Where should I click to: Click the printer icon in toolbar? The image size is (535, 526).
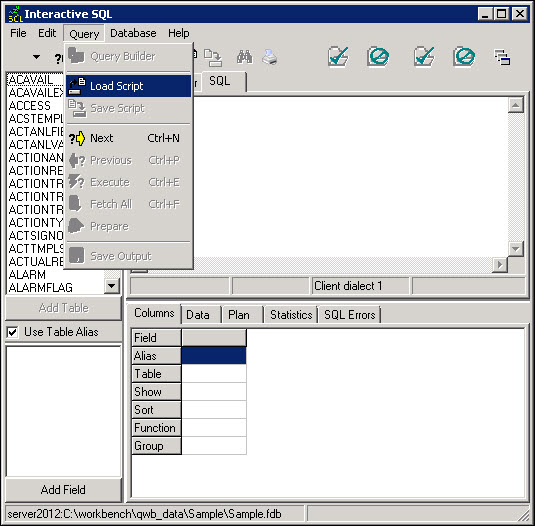pos(270,57)
